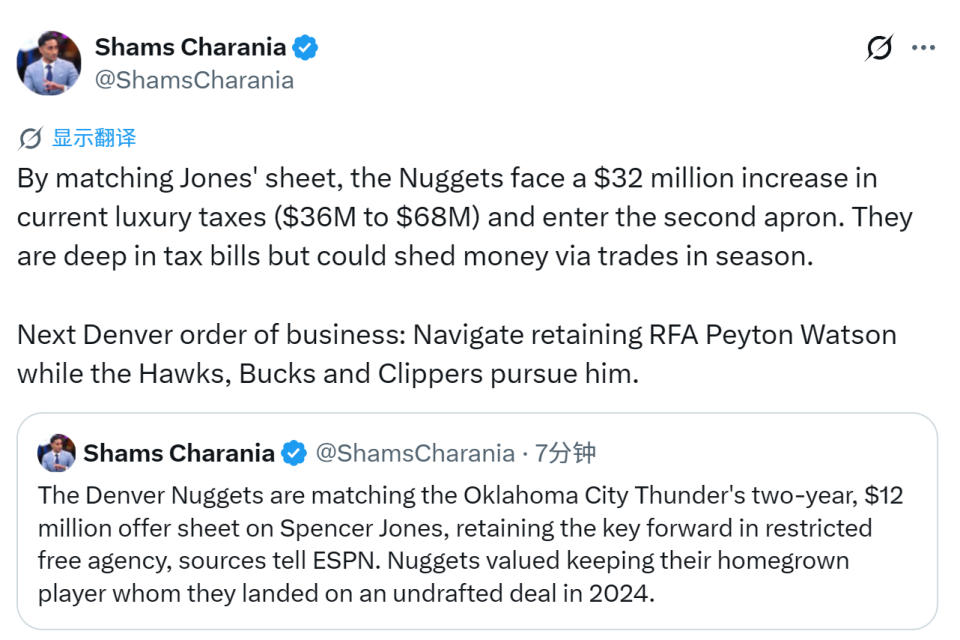Click the paragraph mentioning RFA Peyton Watson
960x640 pixels.
pyautogui.click(x=457, y=354)
